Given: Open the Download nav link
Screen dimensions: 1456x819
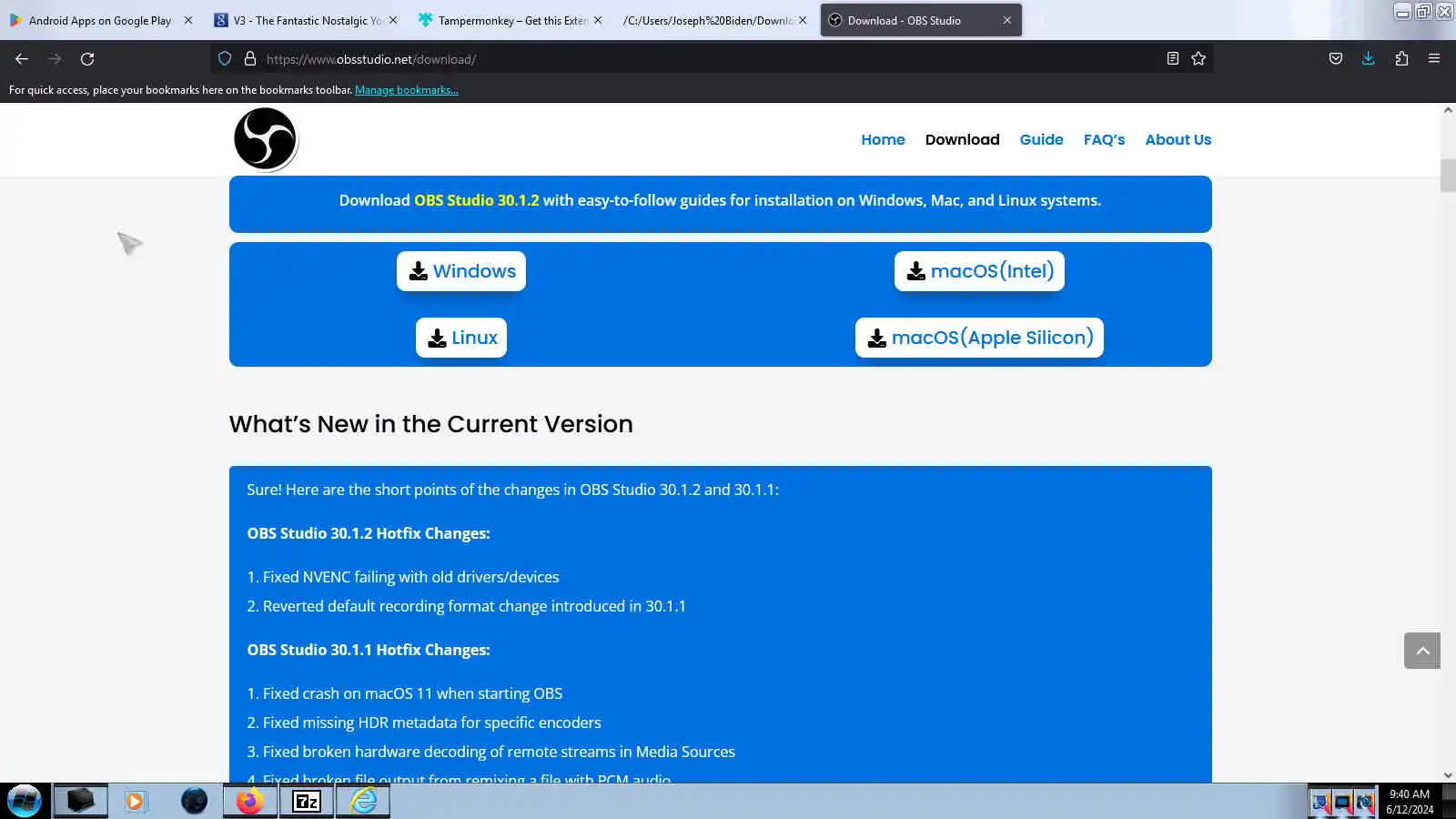Looking at the screenshot, I should point(962,139).
